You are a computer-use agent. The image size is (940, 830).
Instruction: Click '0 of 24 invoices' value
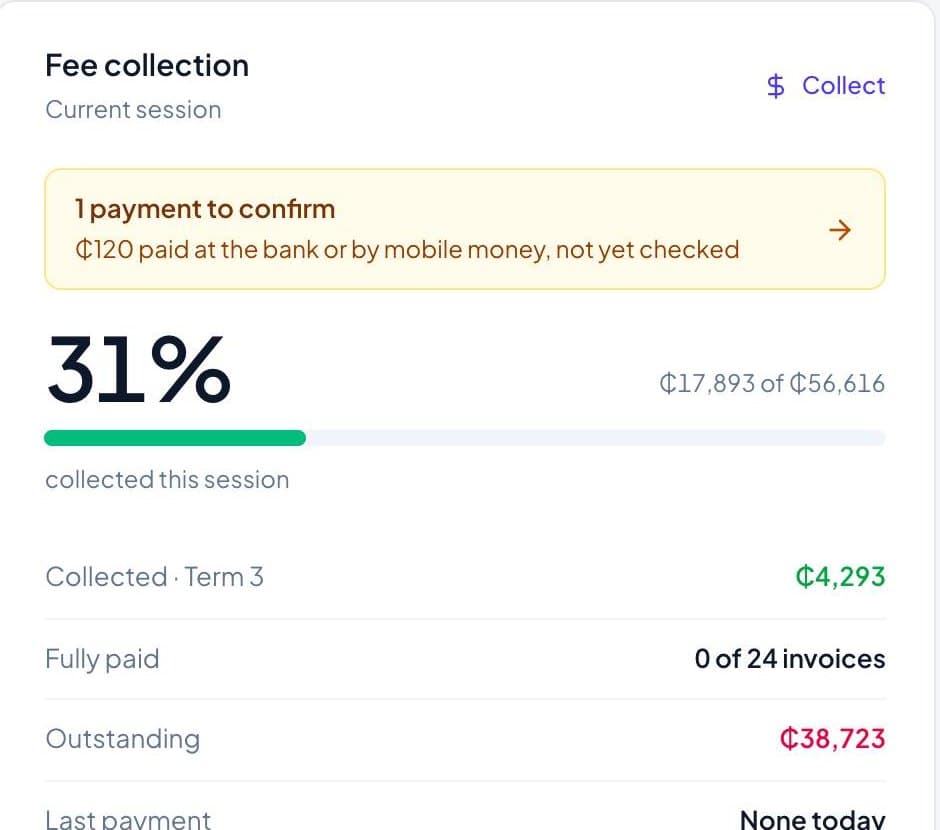(x=790, y=659)
